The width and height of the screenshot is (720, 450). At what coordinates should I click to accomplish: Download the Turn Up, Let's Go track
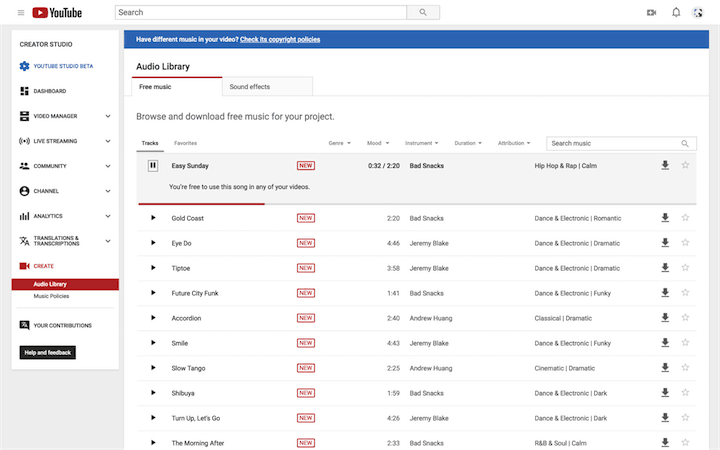coord(665,418)
